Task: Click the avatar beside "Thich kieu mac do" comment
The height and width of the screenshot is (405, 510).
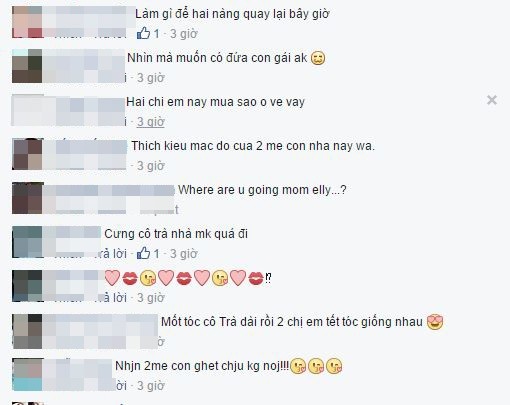Action: (27, 154)
